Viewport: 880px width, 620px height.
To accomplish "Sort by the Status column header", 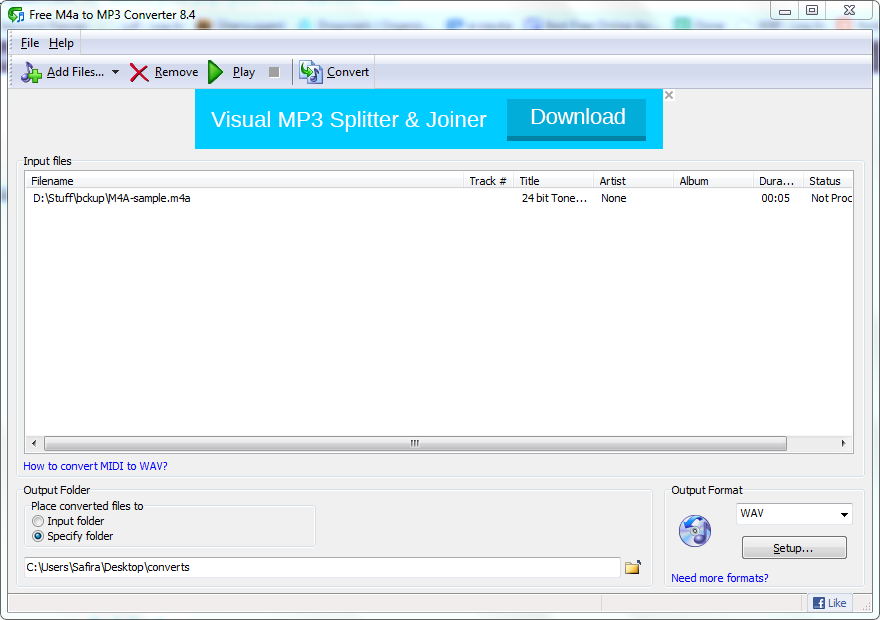I will click(828, 181).
